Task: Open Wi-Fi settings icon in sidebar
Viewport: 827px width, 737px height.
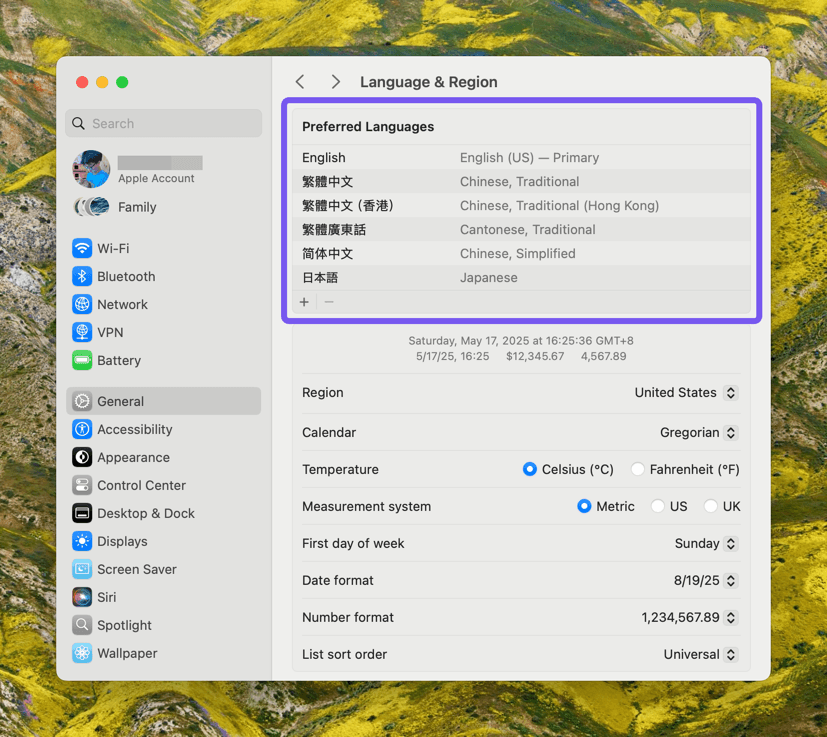Action: click(82, 248)
